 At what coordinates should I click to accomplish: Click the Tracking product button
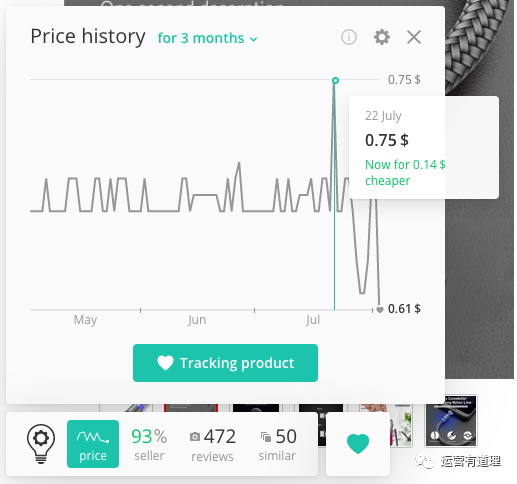point(225,363)
